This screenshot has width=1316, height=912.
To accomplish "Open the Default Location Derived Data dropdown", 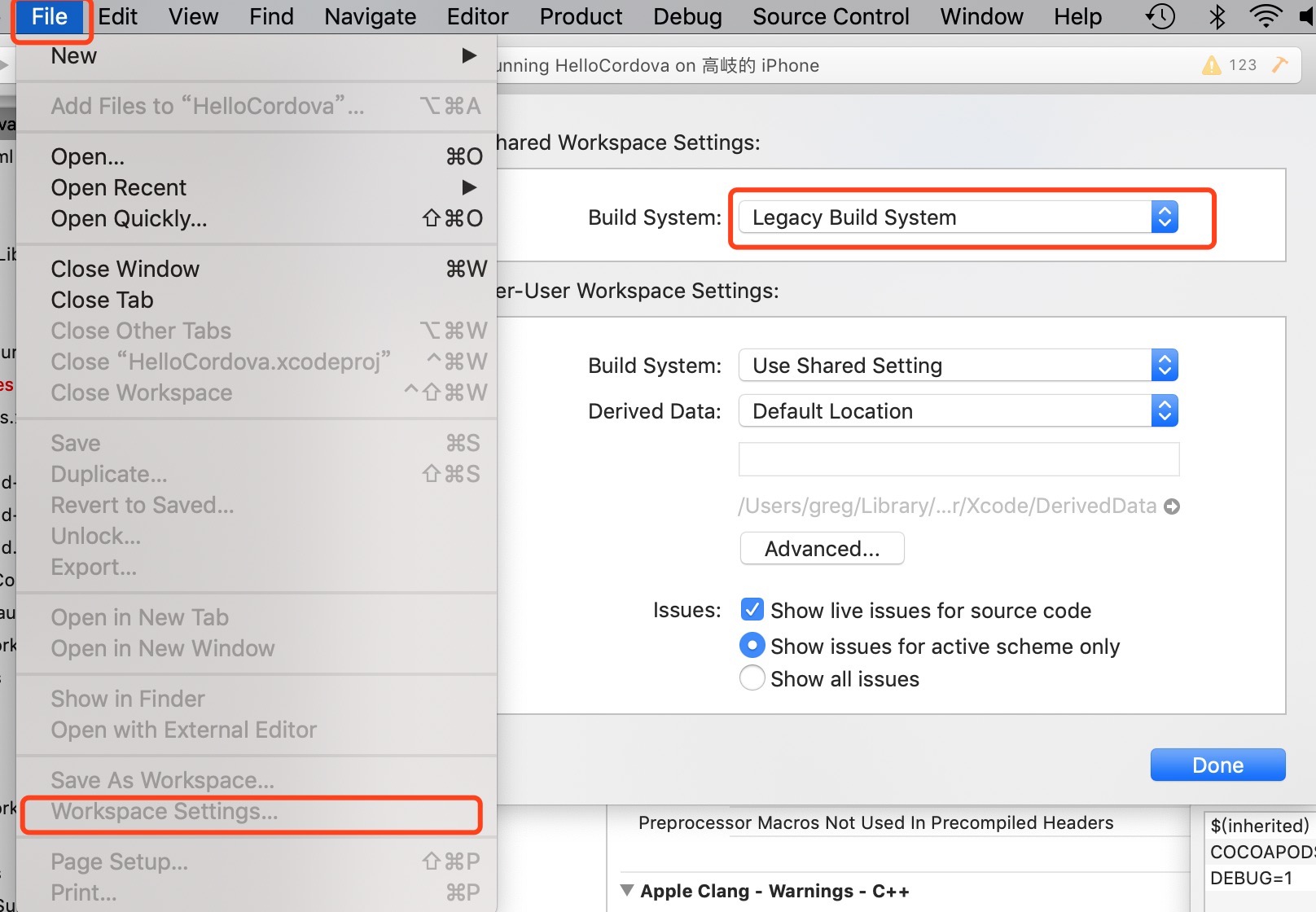I will 958,411.
